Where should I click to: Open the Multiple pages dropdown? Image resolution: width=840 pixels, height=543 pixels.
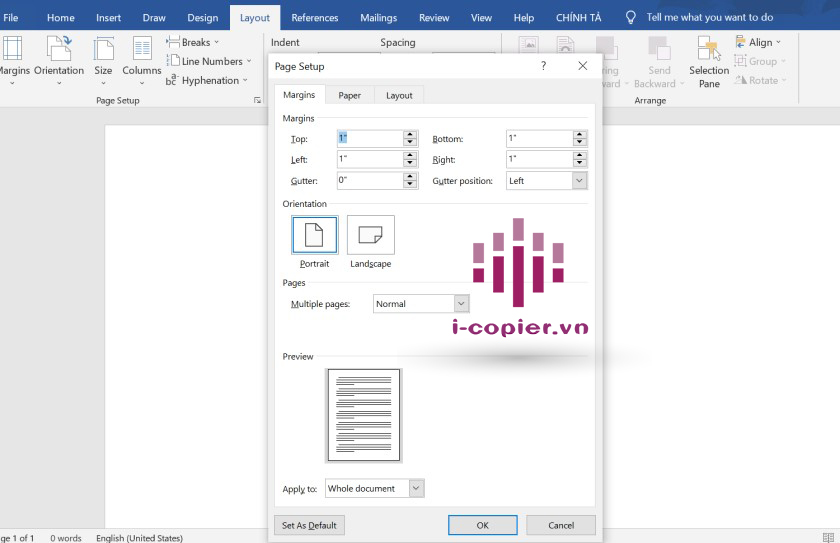point(461,304)
